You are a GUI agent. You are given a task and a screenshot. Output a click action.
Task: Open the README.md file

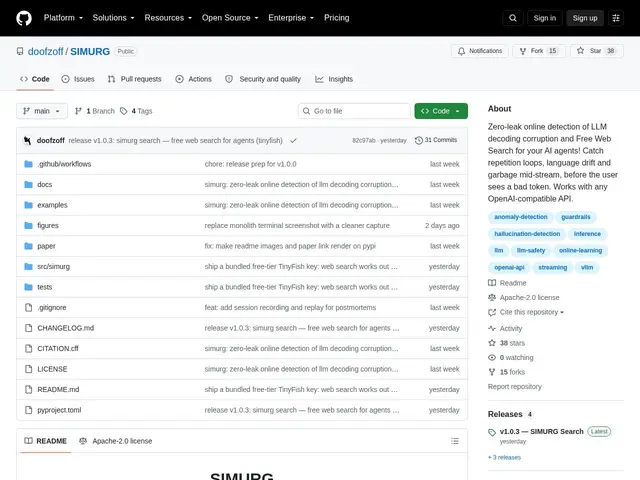coord(58,389)
